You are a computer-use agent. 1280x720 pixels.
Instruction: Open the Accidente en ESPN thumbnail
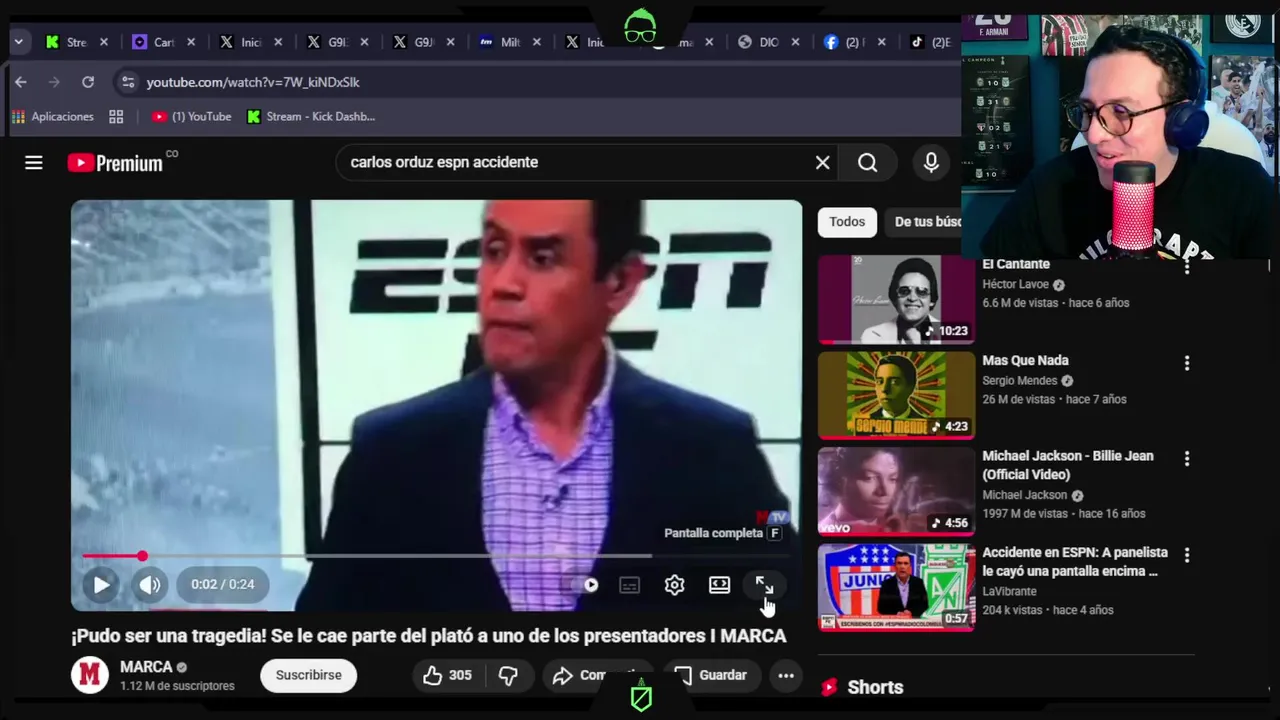[896, 587]
